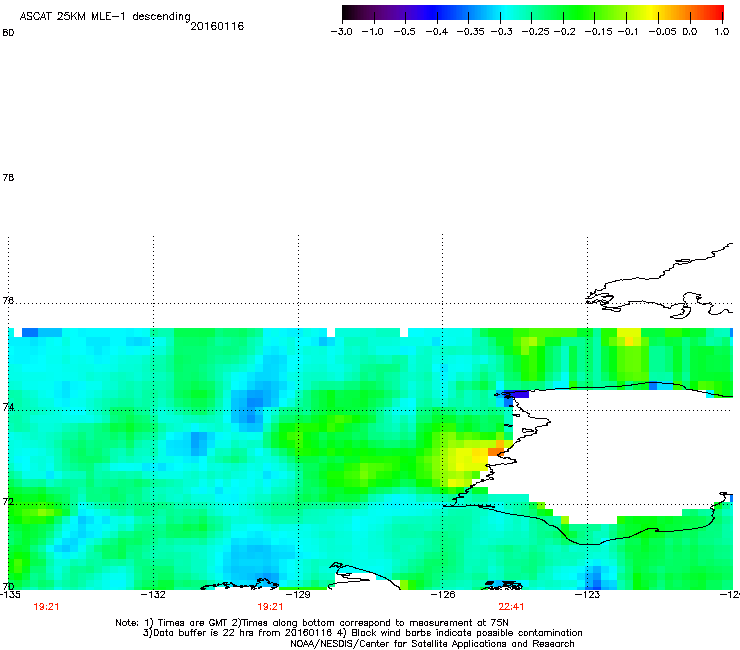Click the -135 longitude label
This screenshot has width=740, height=650.
coord(10,595)
